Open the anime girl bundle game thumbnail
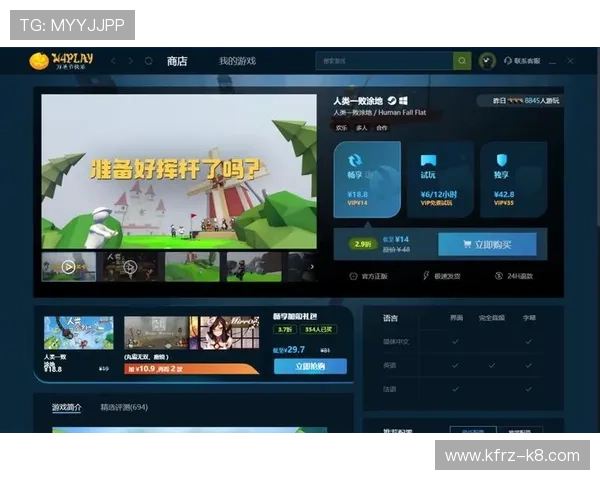The width and height of the screenshot is (600, 480). pos(229,333)
